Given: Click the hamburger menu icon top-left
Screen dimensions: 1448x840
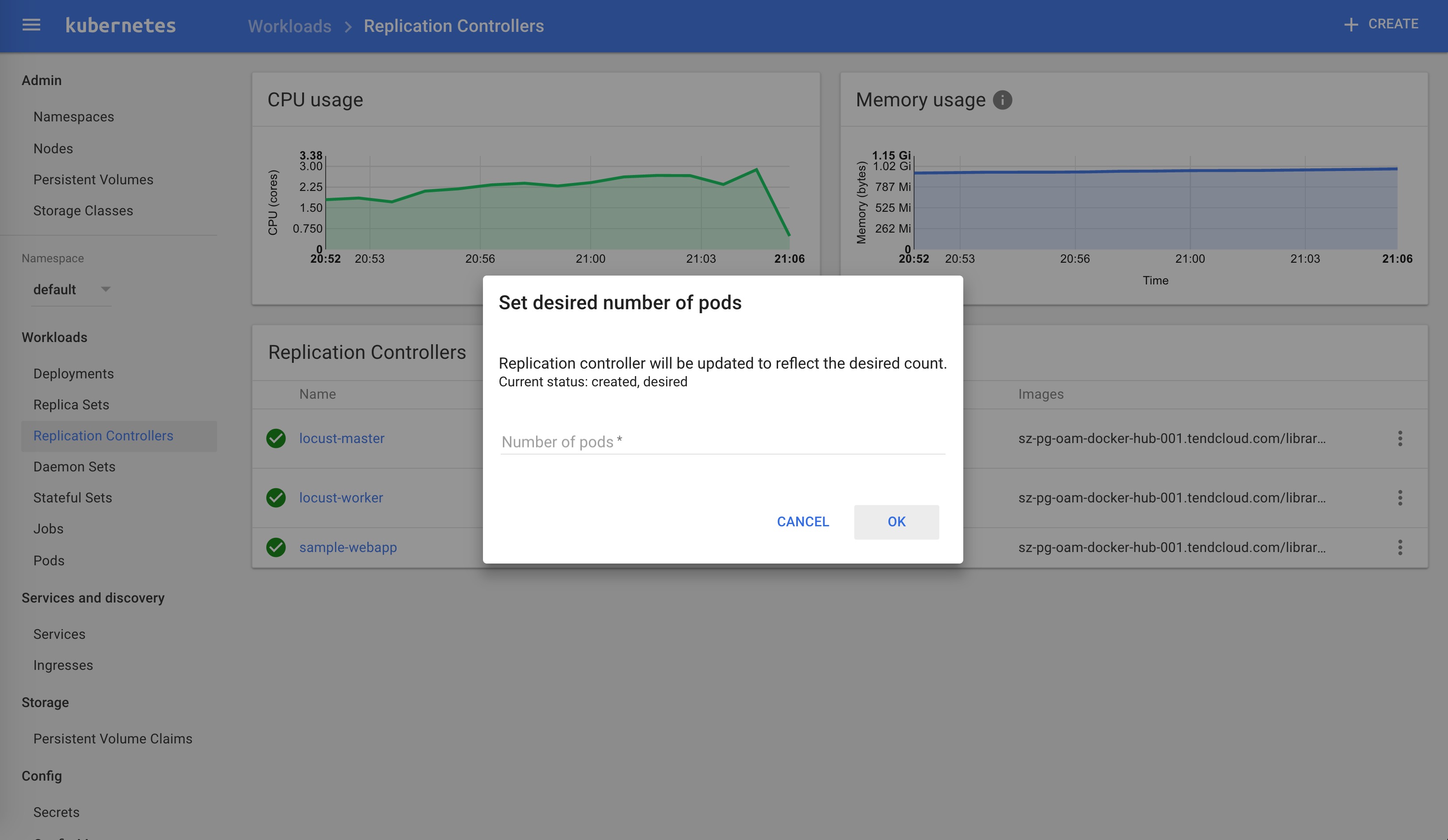Looking at the screenshot, I should click(x=31, y=25).
